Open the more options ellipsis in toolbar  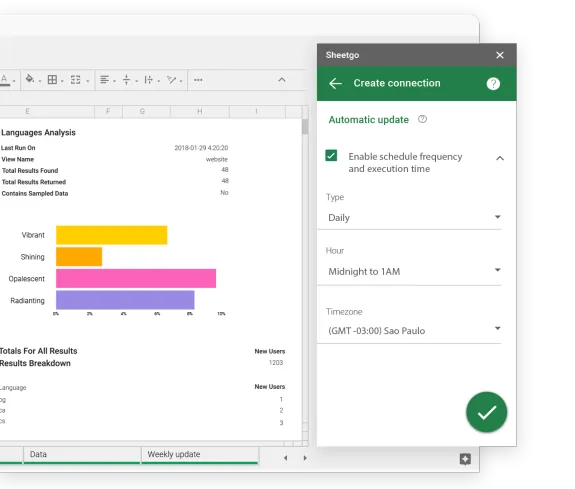[x=198, y=80]
